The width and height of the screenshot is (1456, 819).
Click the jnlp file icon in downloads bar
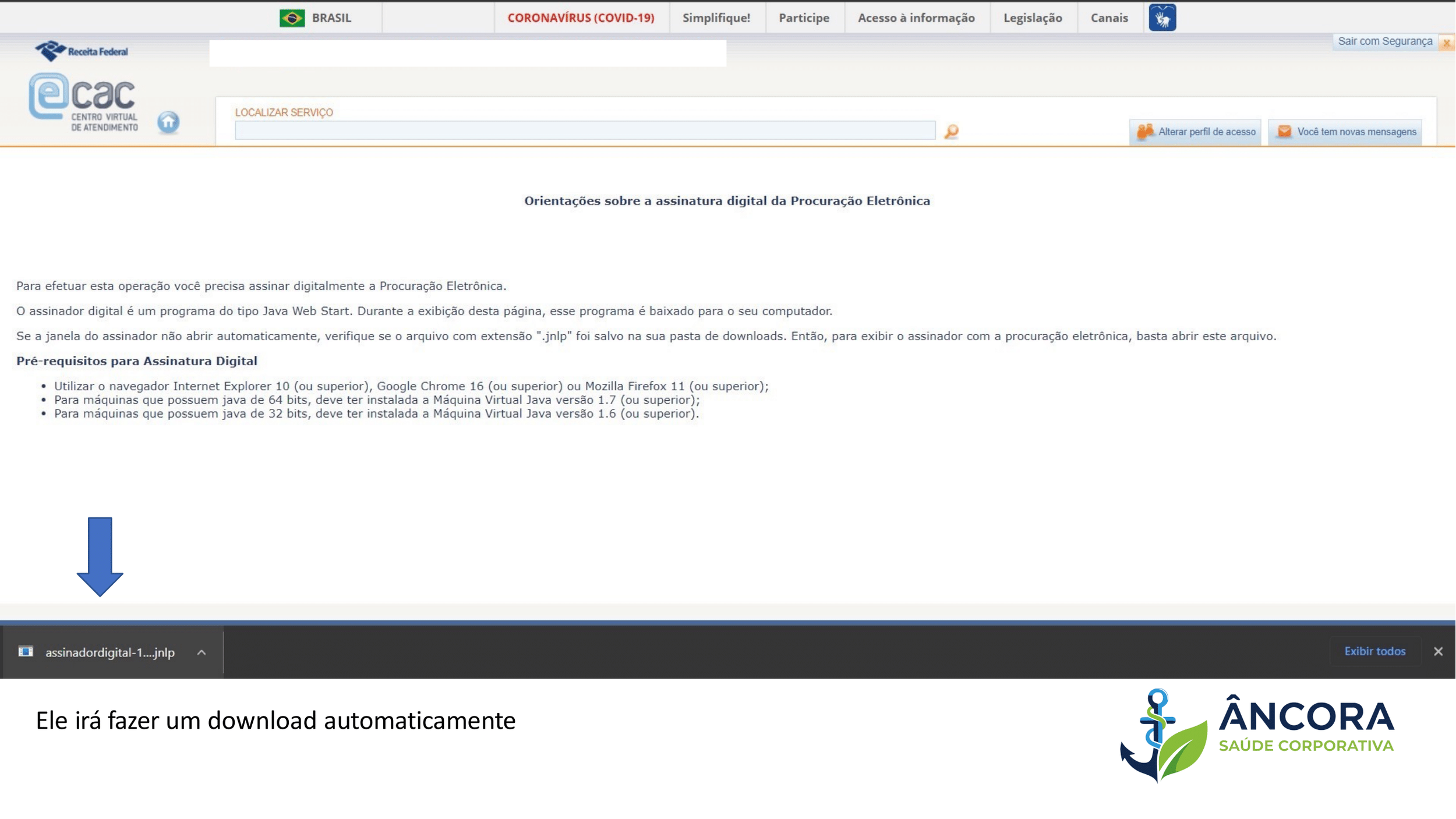[26, 651]
